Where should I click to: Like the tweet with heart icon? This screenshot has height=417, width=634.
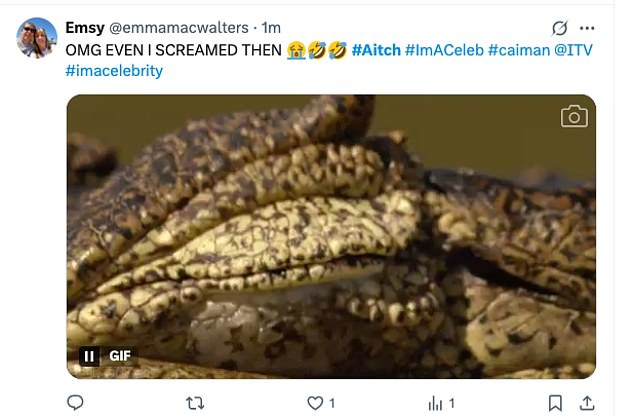coord(316,402)
